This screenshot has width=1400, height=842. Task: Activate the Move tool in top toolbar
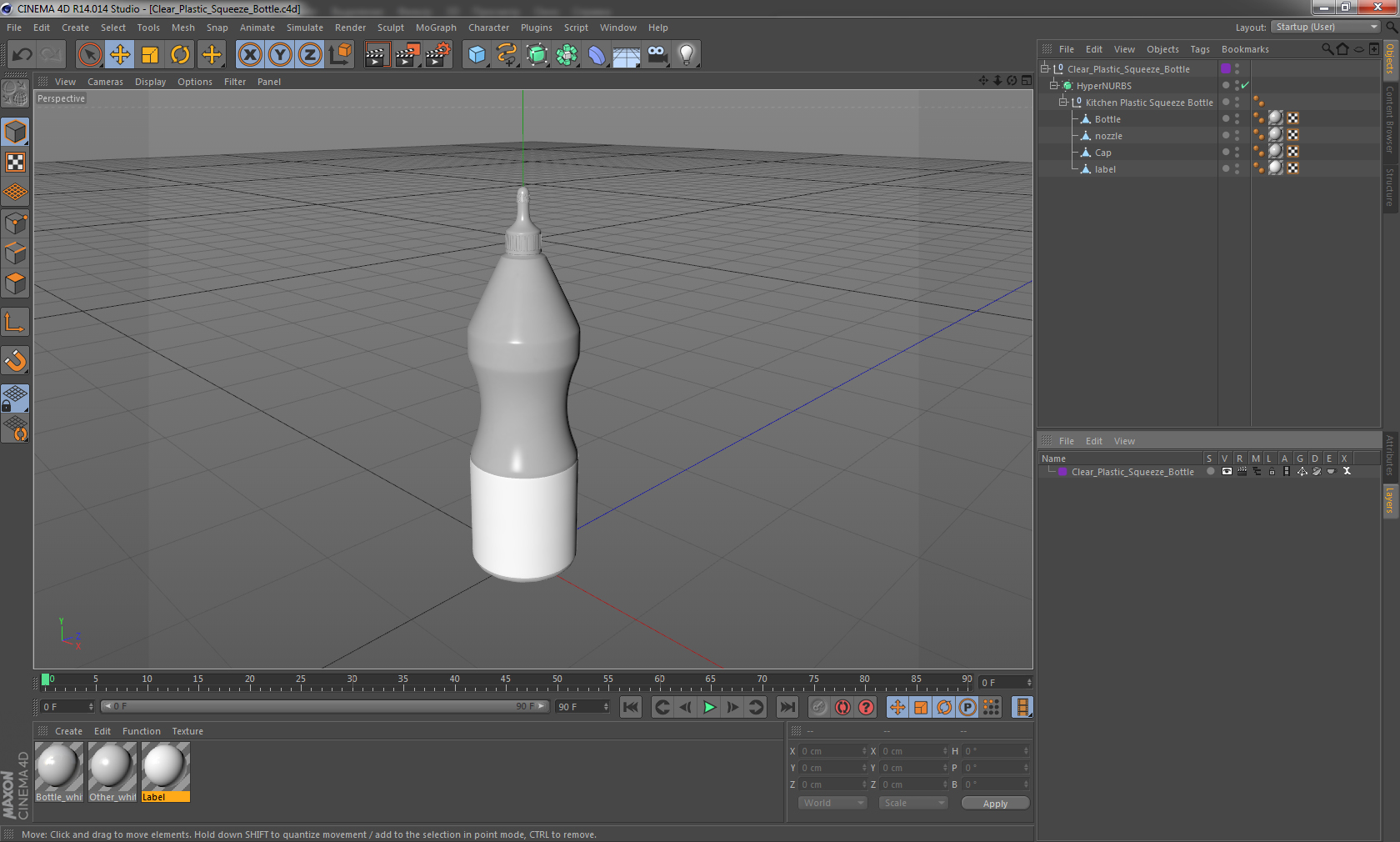pyautogui.click(x=120, y=55)
